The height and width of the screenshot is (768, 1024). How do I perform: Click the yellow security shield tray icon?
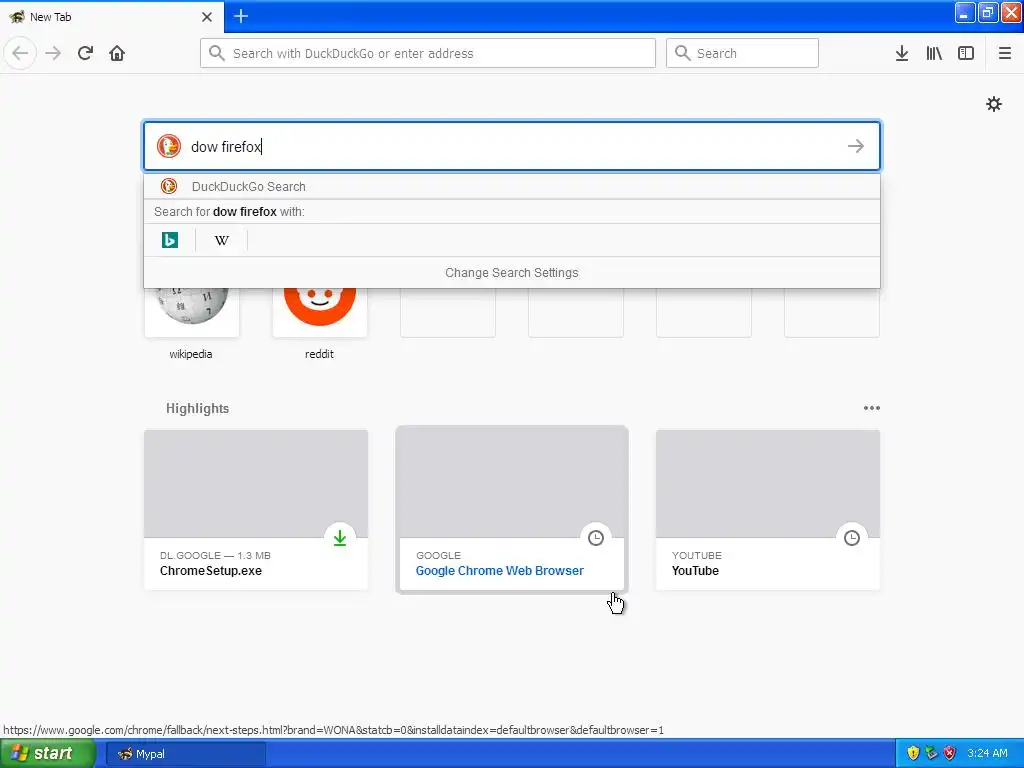[x=913, y=754]
